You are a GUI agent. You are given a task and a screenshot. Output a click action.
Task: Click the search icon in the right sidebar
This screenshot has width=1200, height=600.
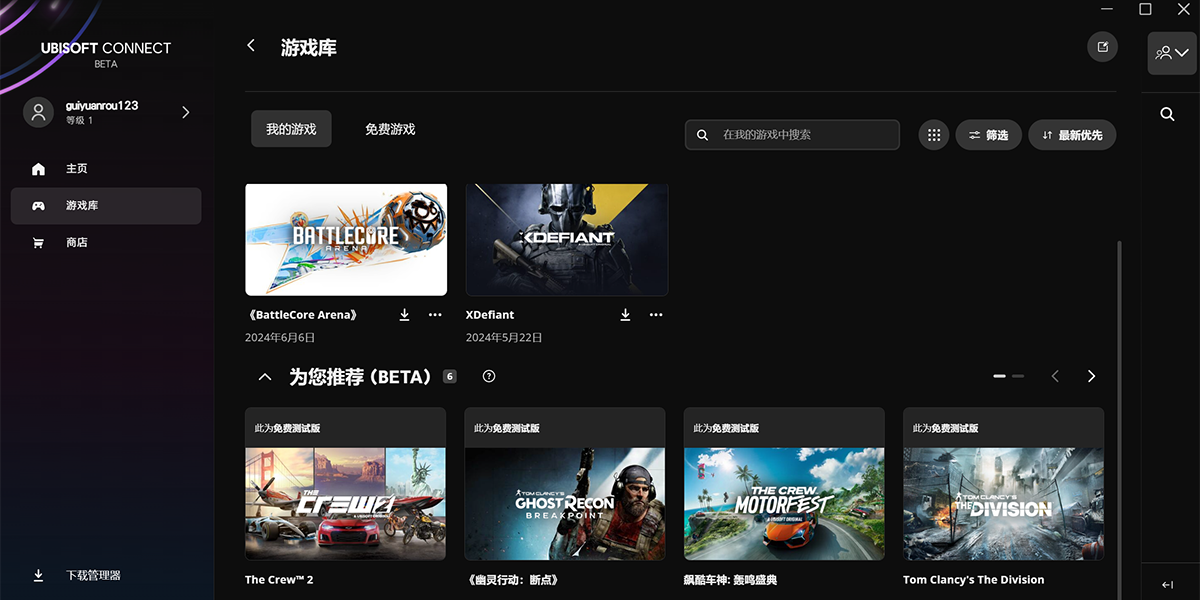[x=1167, y=114]
